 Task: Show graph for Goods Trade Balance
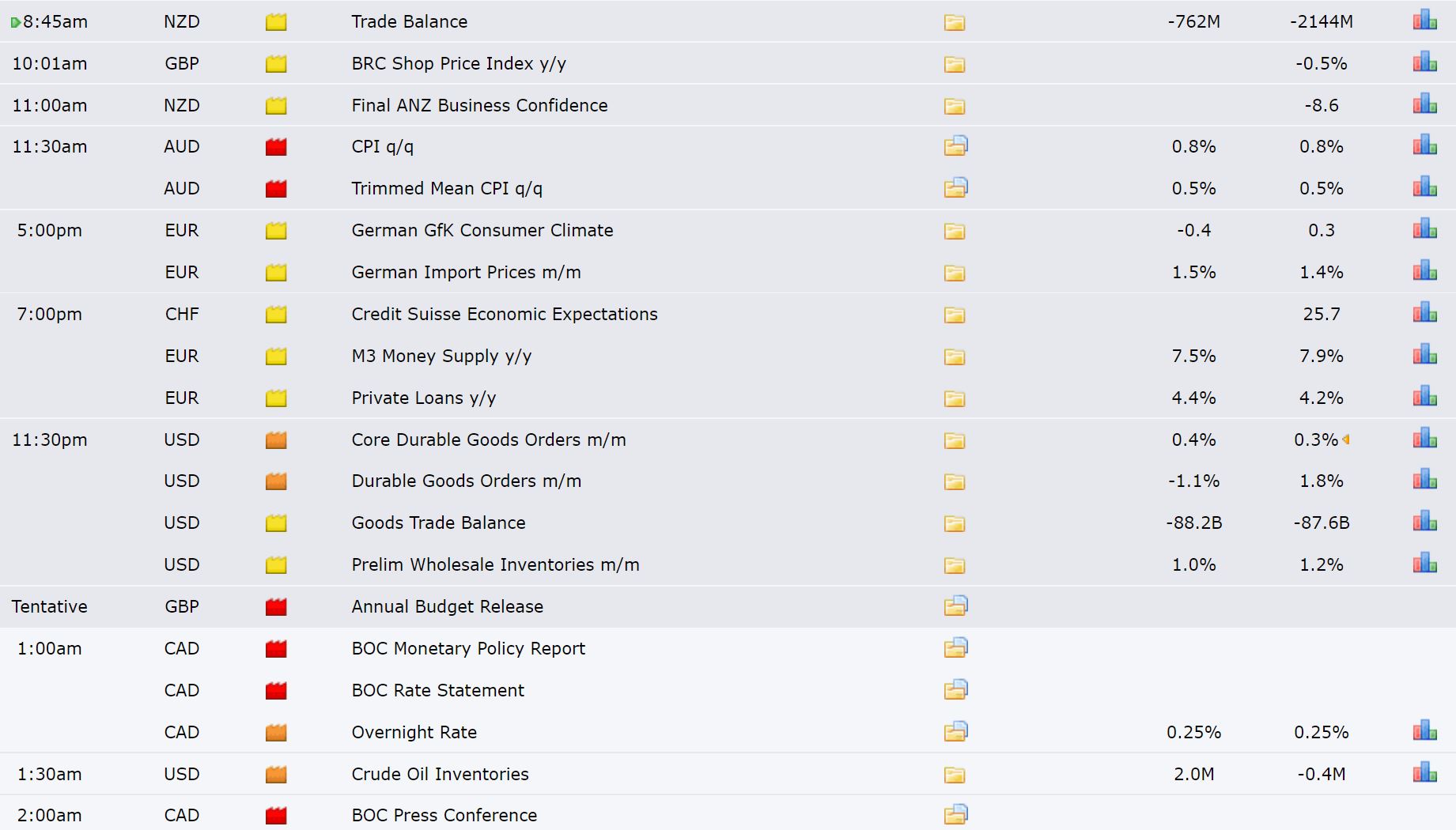pyautogui.click(x=1424, y=522)
